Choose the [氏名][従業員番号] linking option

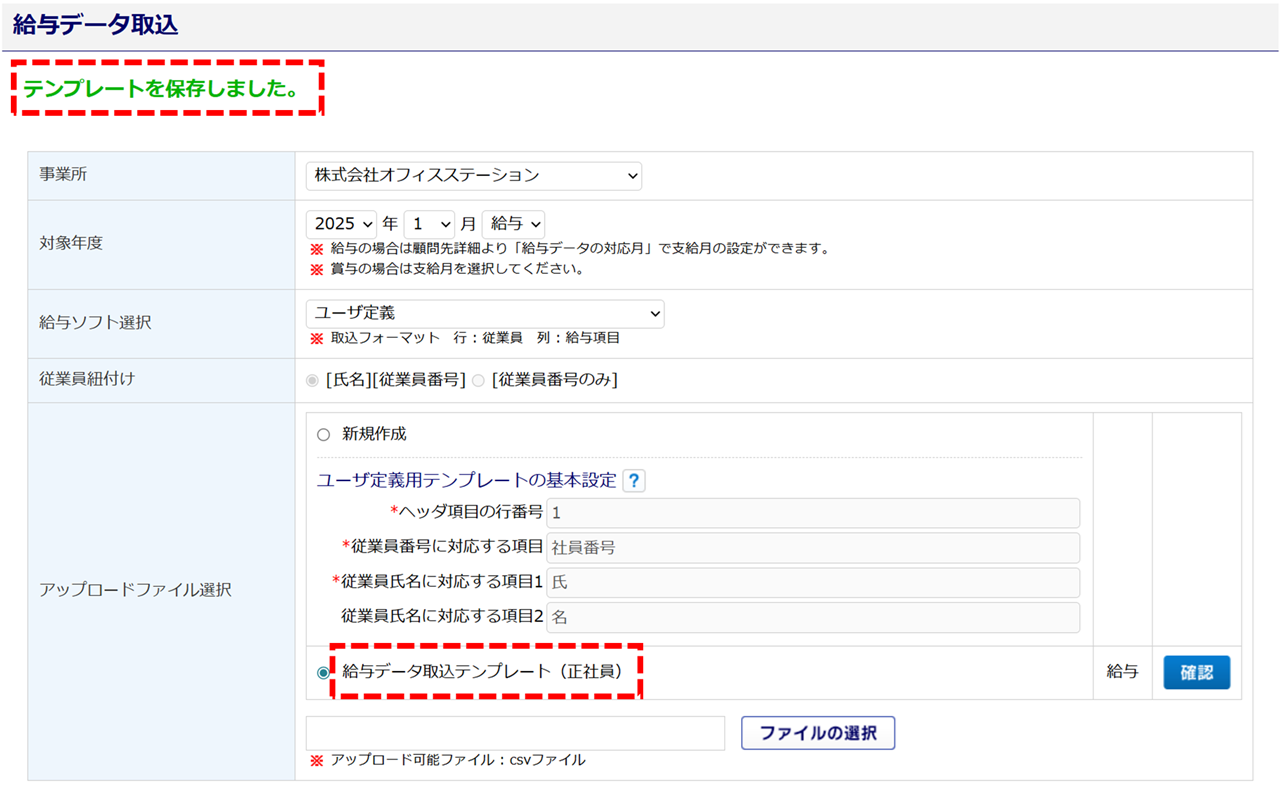(313, 381)
